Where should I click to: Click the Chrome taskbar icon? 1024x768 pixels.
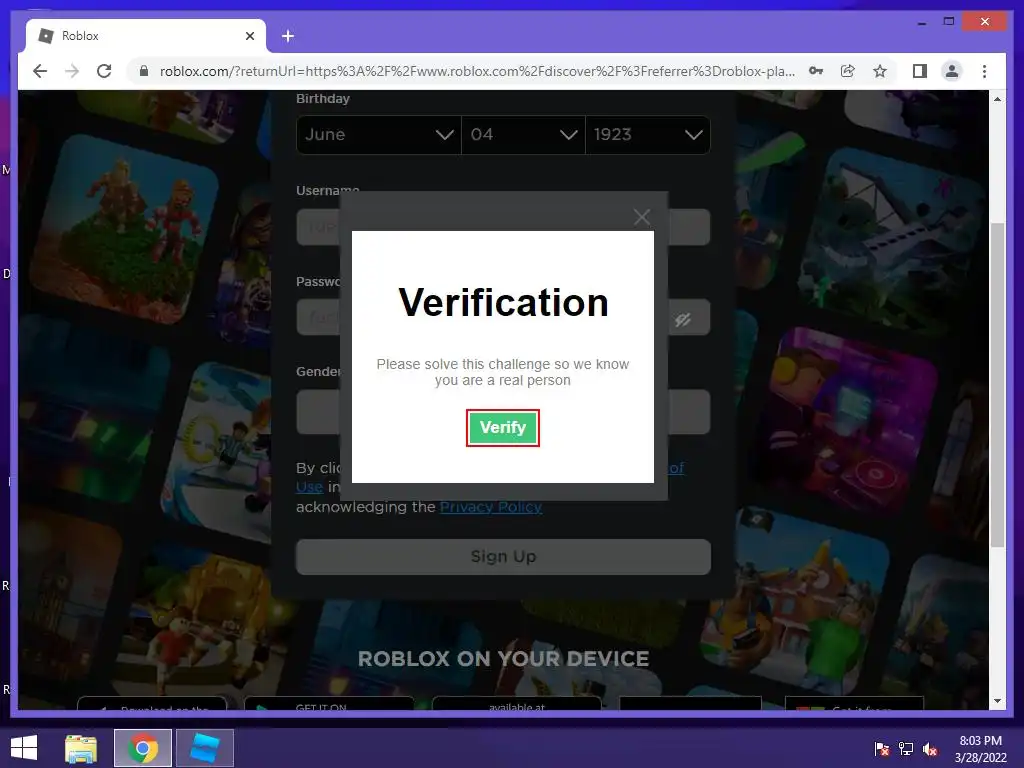point(143,748)
